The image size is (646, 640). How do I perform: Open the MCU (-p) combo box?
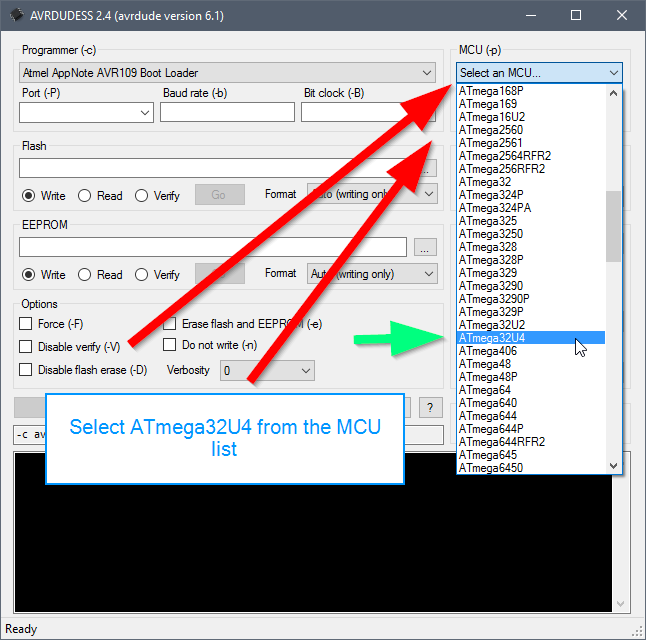[x=539, y=73]
